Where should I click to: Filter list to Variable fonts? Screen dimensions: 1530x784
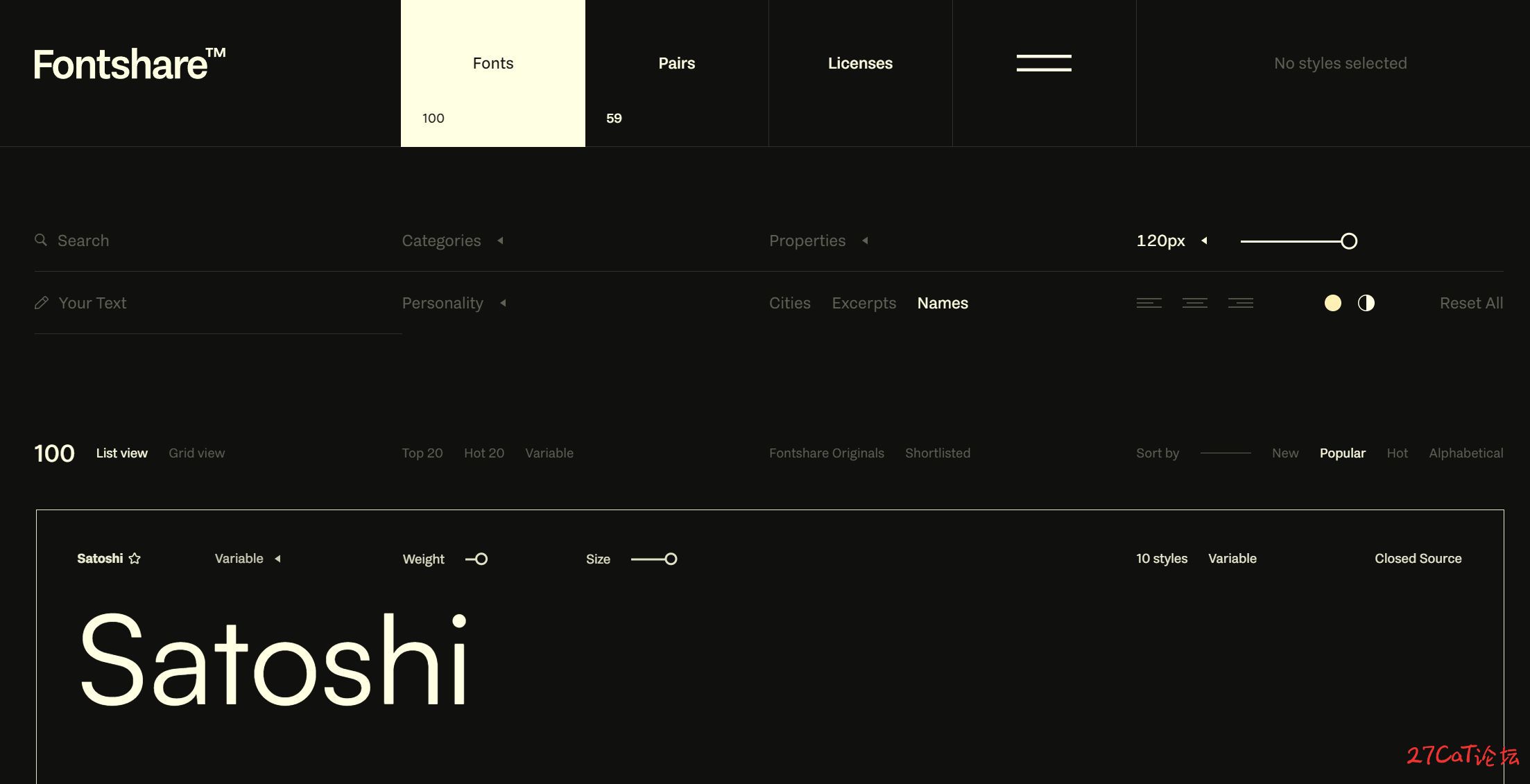tap(549, 453)
